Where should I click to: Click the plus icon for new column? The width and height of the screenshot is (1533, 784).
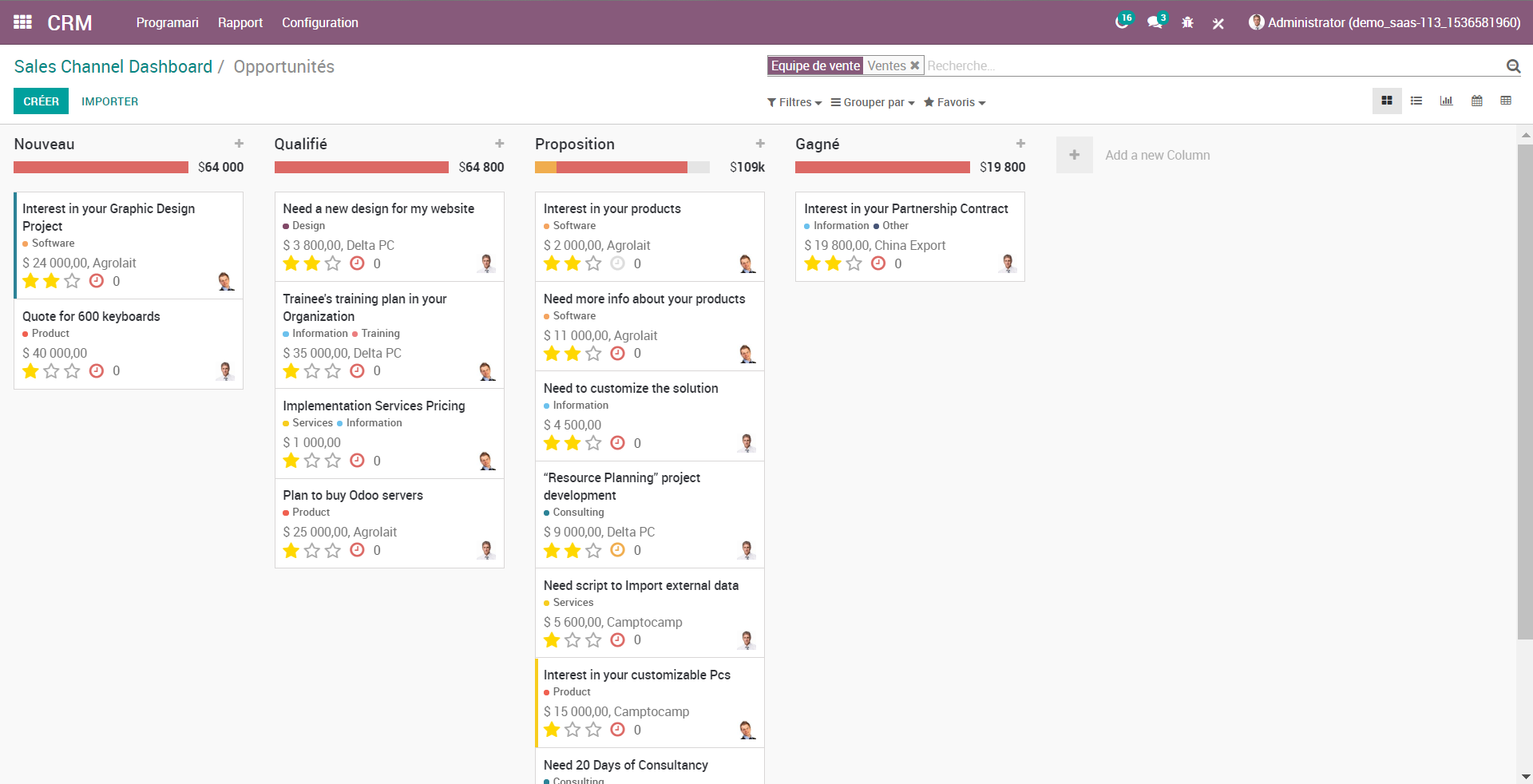(1075, 155)
